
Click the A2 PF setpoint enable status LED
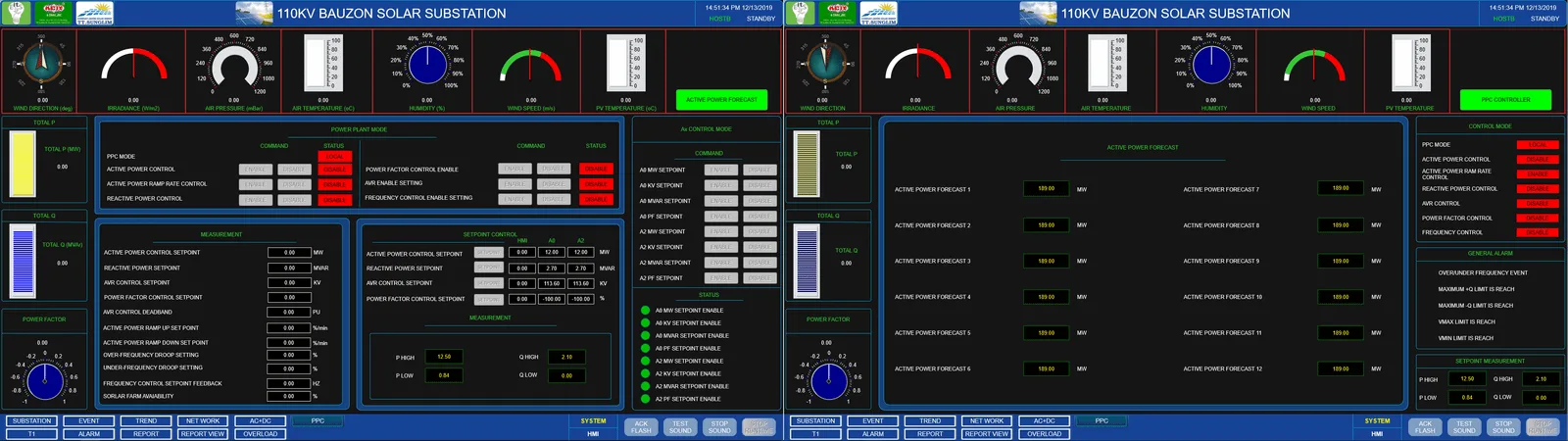coord(646,400)
